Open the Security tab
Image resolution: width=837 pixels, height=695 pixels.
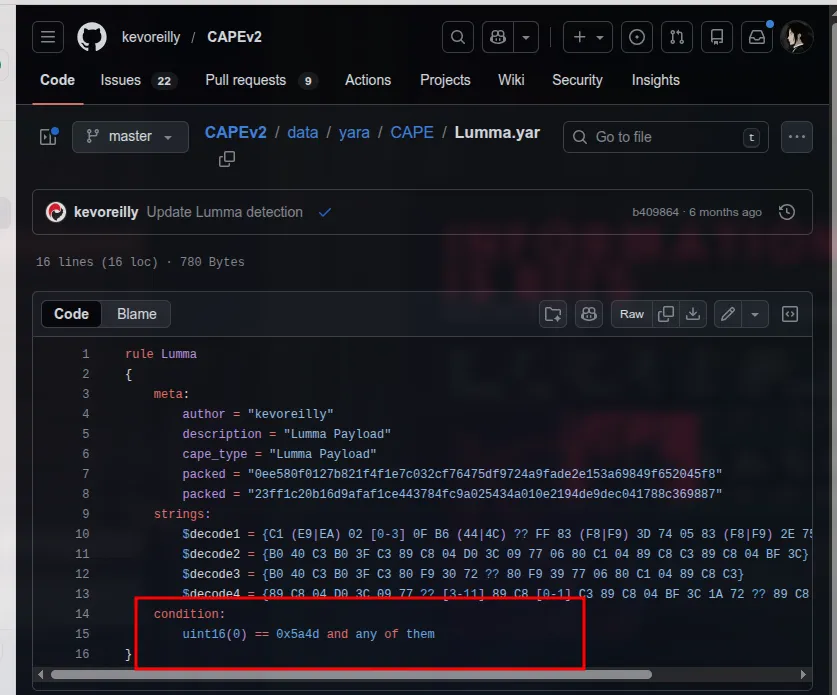pyautogui.click(x=577, y=80)
